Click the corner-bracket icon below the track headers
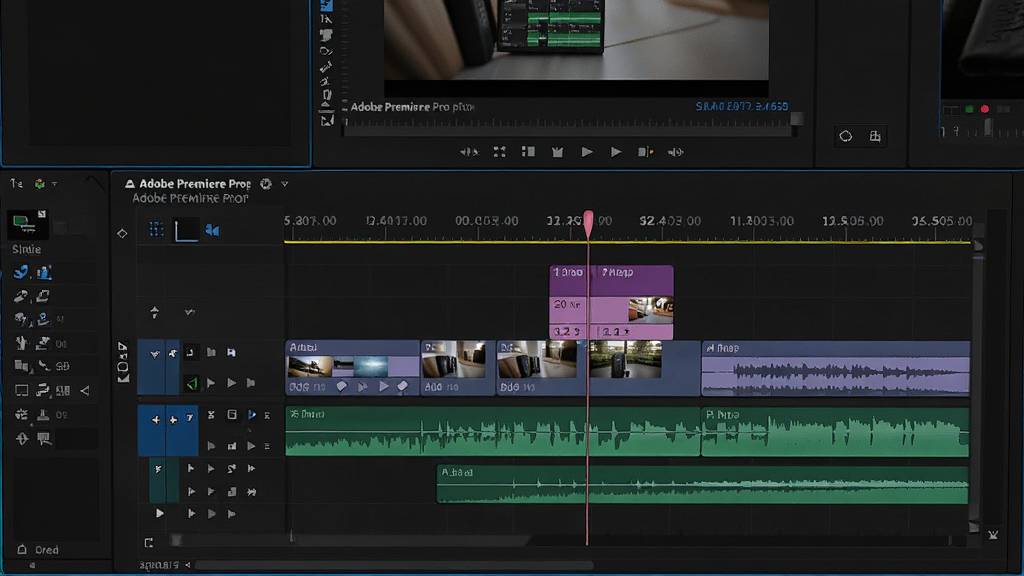Screen dimensions: 1024x576 click(149, 542)
